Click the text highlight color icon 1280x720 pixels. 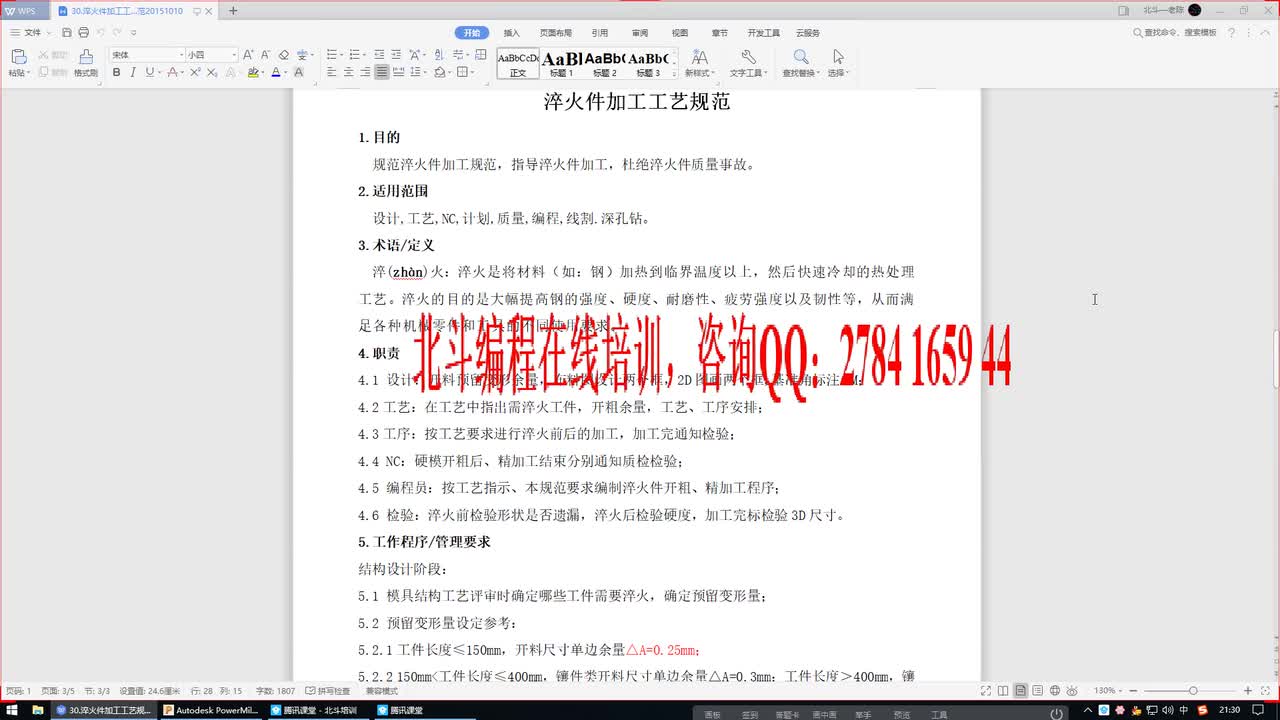tap(253, 72)
